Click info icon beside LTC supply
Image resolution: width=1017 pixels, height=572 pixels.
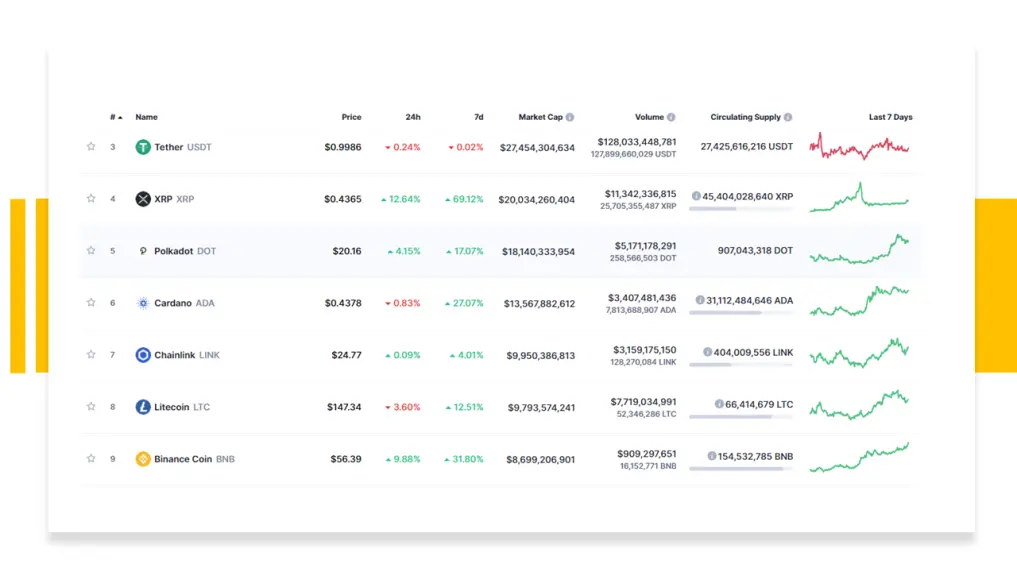pos(719,404)
